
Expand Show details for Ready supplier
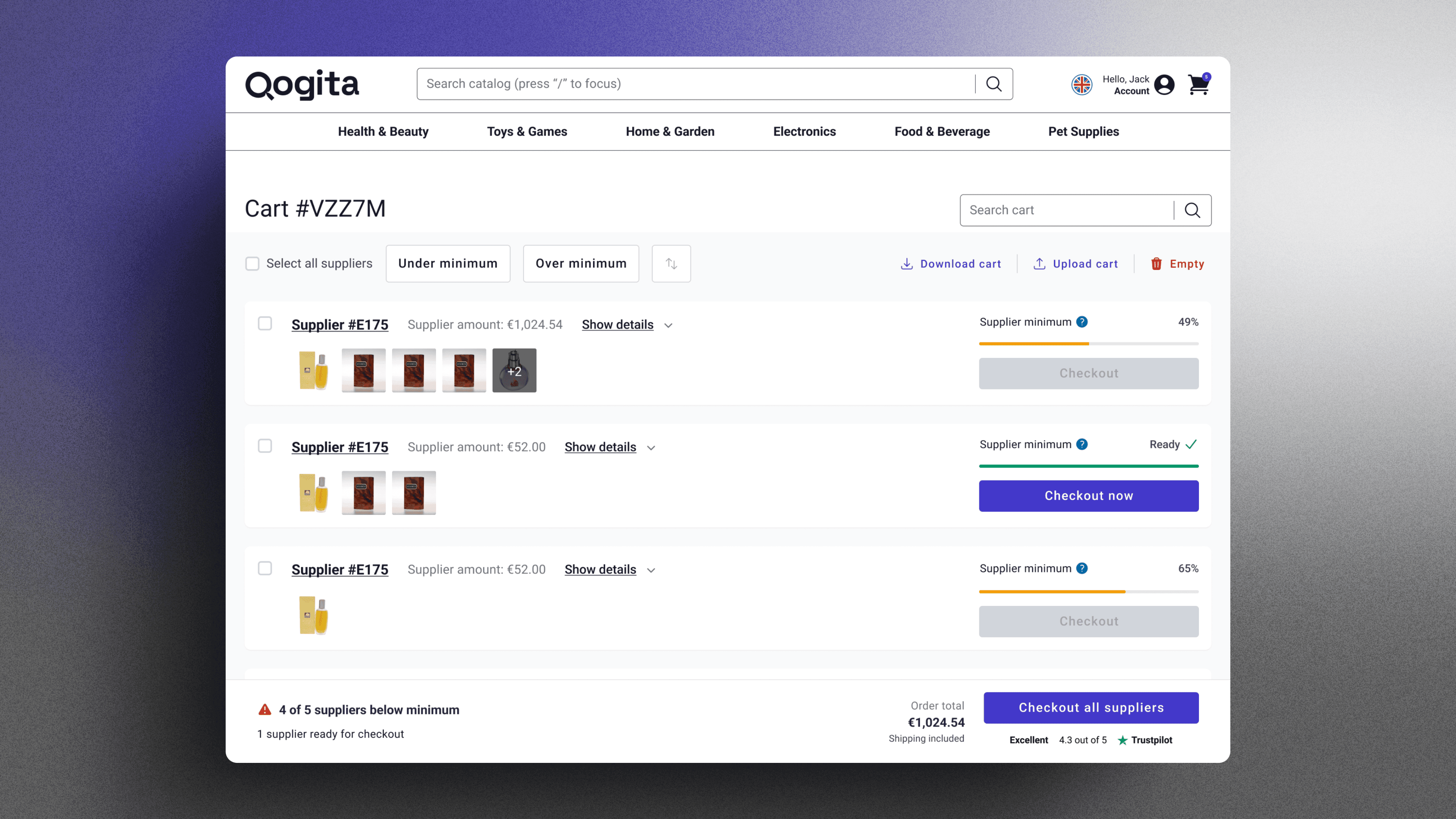pyautogui.click(x=600, y=447)
